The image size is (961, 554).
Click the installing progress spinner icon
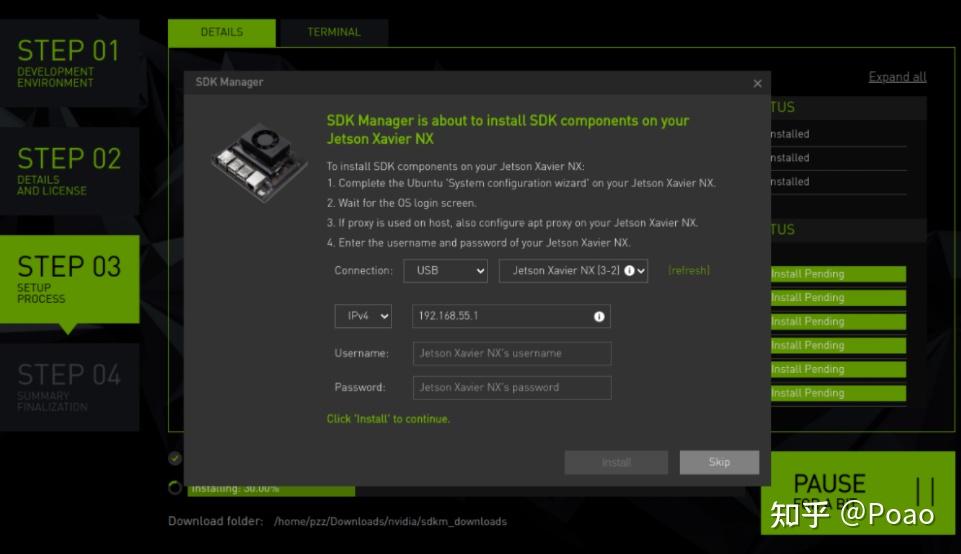click(175, 487)
